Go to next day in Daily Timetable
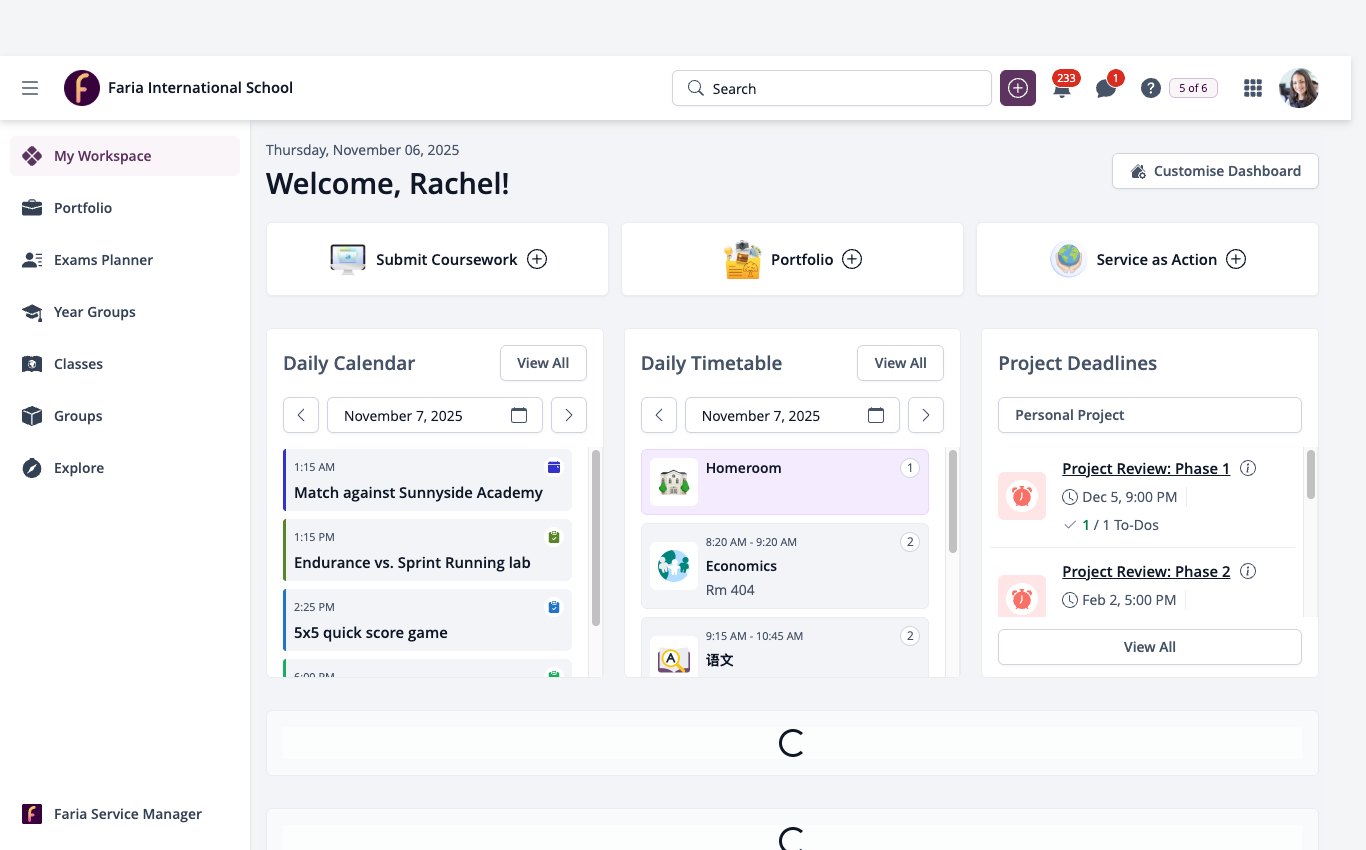The image size is (1366, 850). point(926,415)
